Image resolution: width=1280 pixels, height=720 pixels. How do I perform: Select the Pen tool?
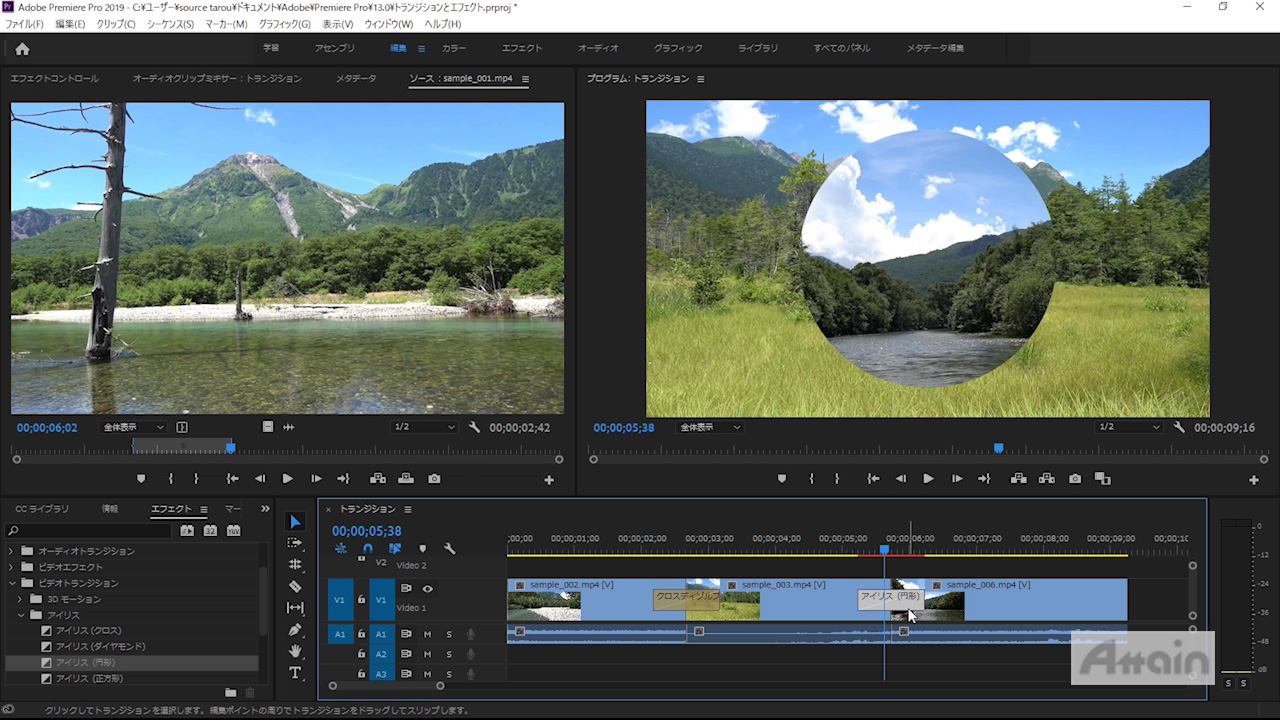[x=295, y=630]
